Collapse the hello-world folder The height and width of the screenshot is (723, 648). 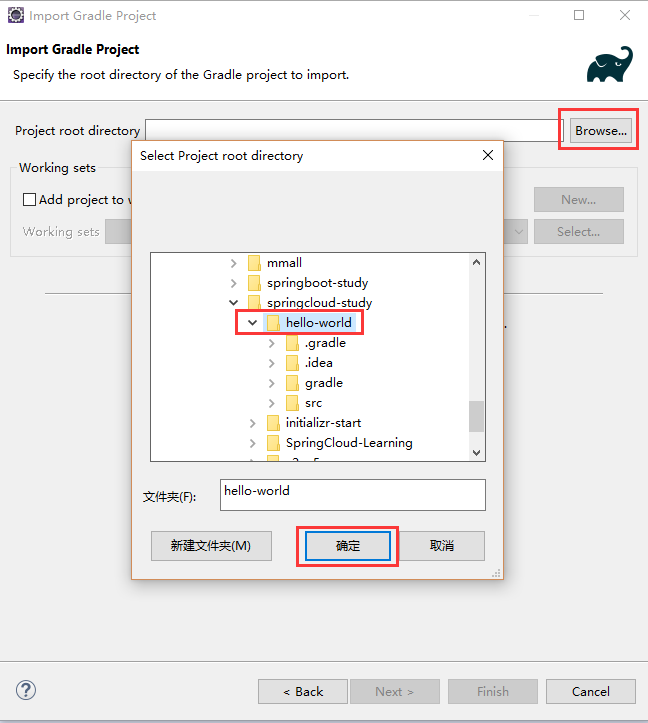pyautogui.click(x=252, y=323)
